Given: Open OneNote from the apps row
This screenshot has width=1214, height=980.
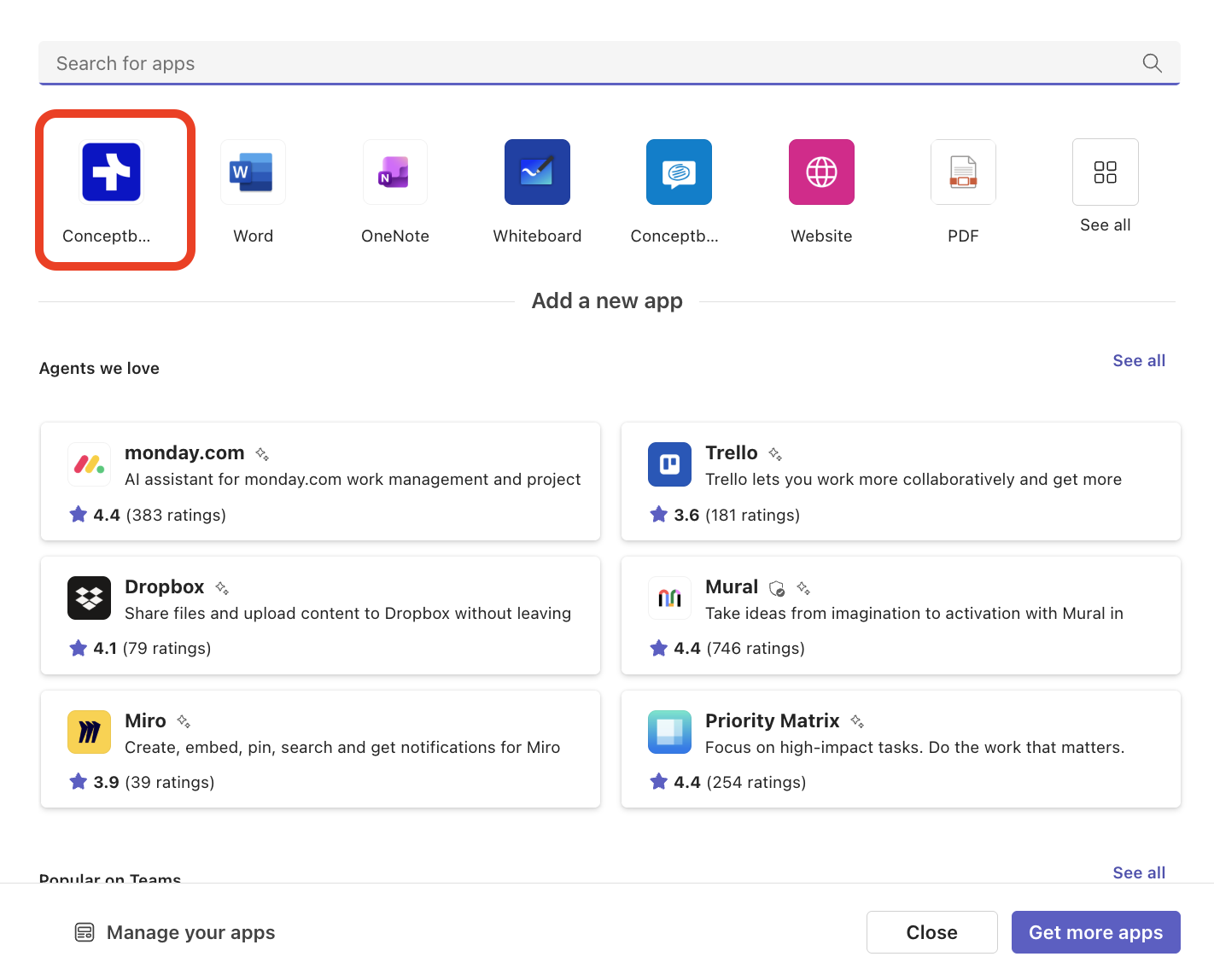Looking at the screenshot, I should (394, 172).
